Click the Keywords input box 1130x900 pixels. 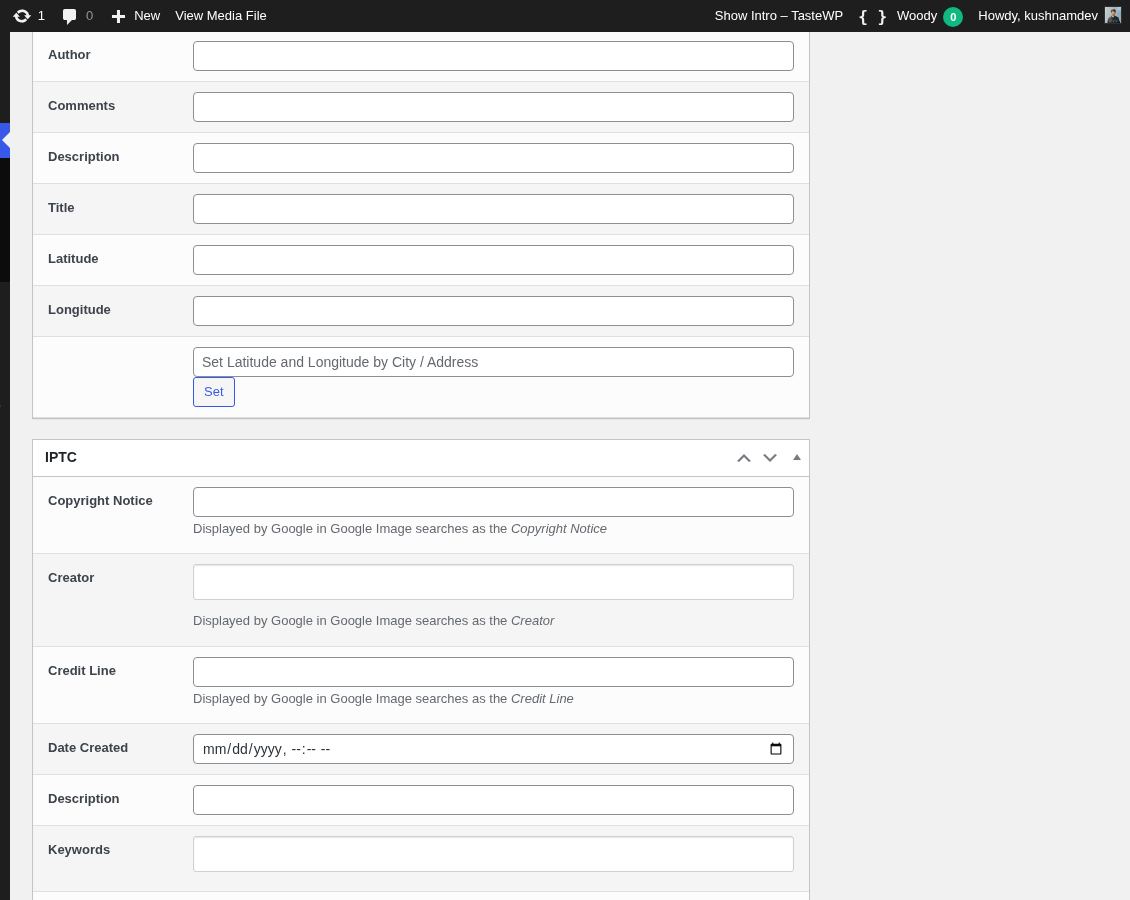pos(493,853)
